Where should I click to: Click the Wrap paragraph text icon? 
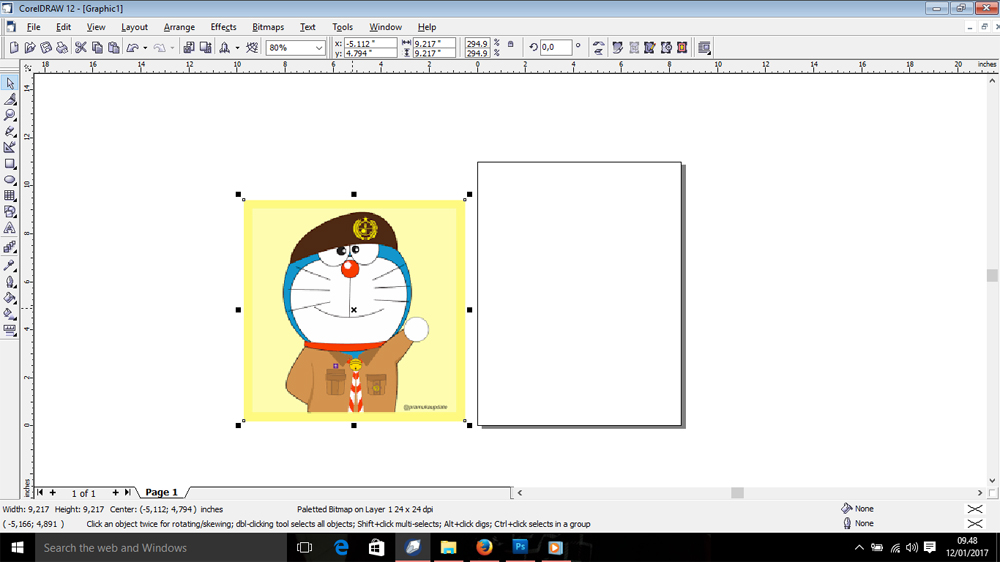point(704,47)
